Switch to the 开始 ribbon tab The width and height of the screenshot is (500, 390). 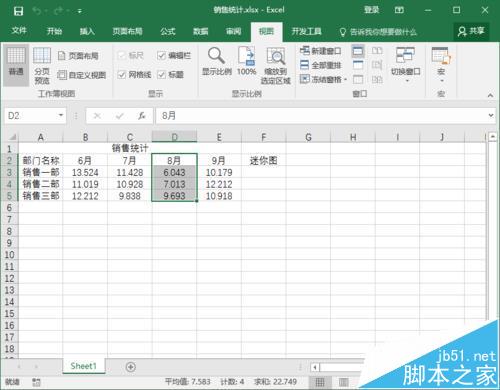pyautogui.click(x=54, y=31)
